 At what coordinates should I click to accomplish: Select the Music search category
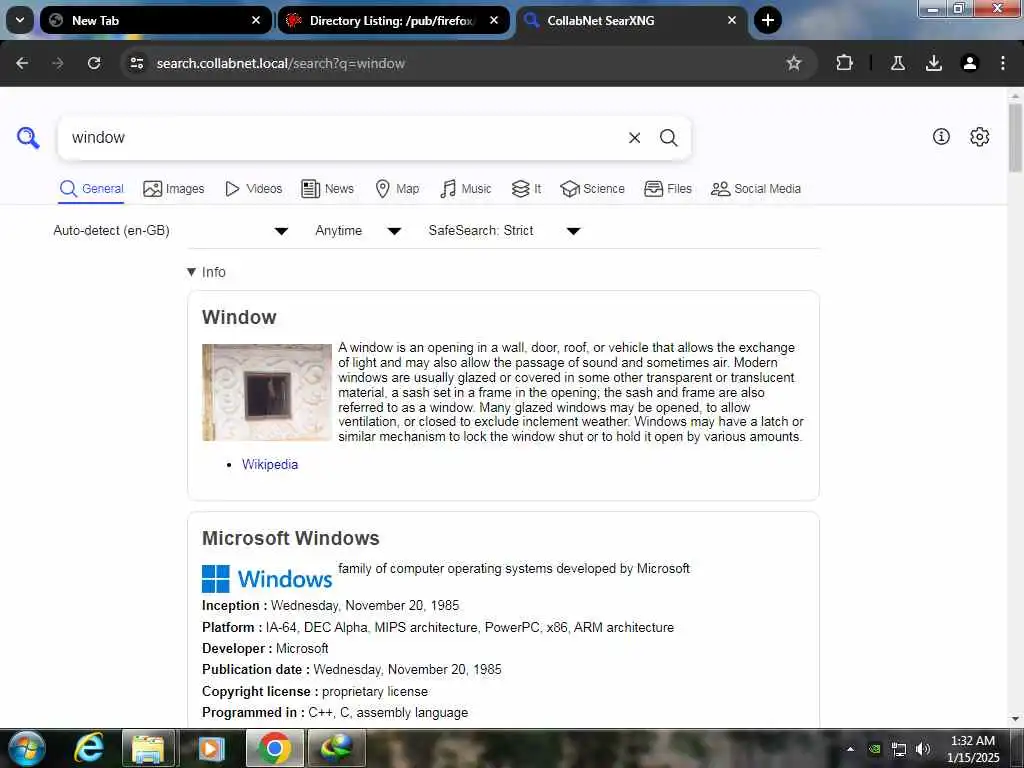coord(466,189)
